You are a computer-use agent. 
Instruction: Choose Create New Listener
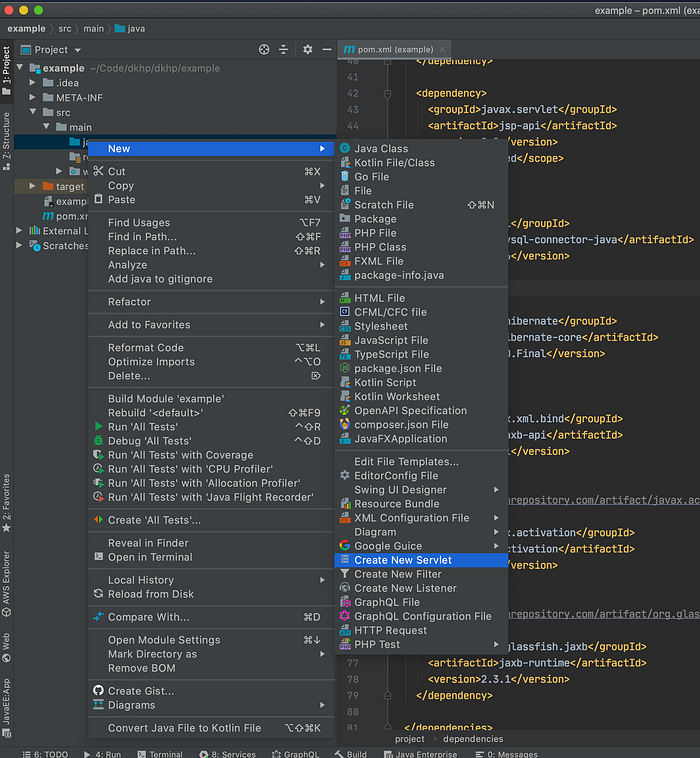point(421,588)
